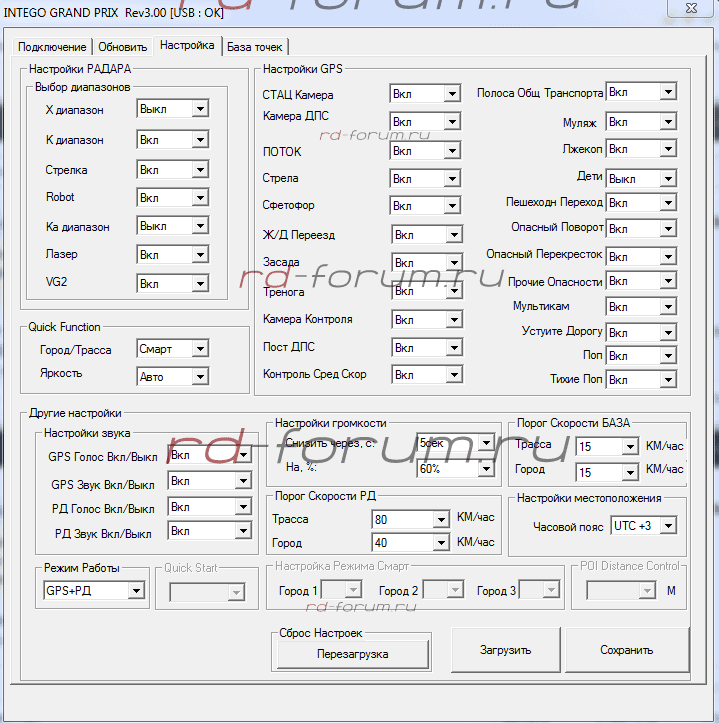Open the Полоса Общ Транспорта dropdown

tap(642, 92)
